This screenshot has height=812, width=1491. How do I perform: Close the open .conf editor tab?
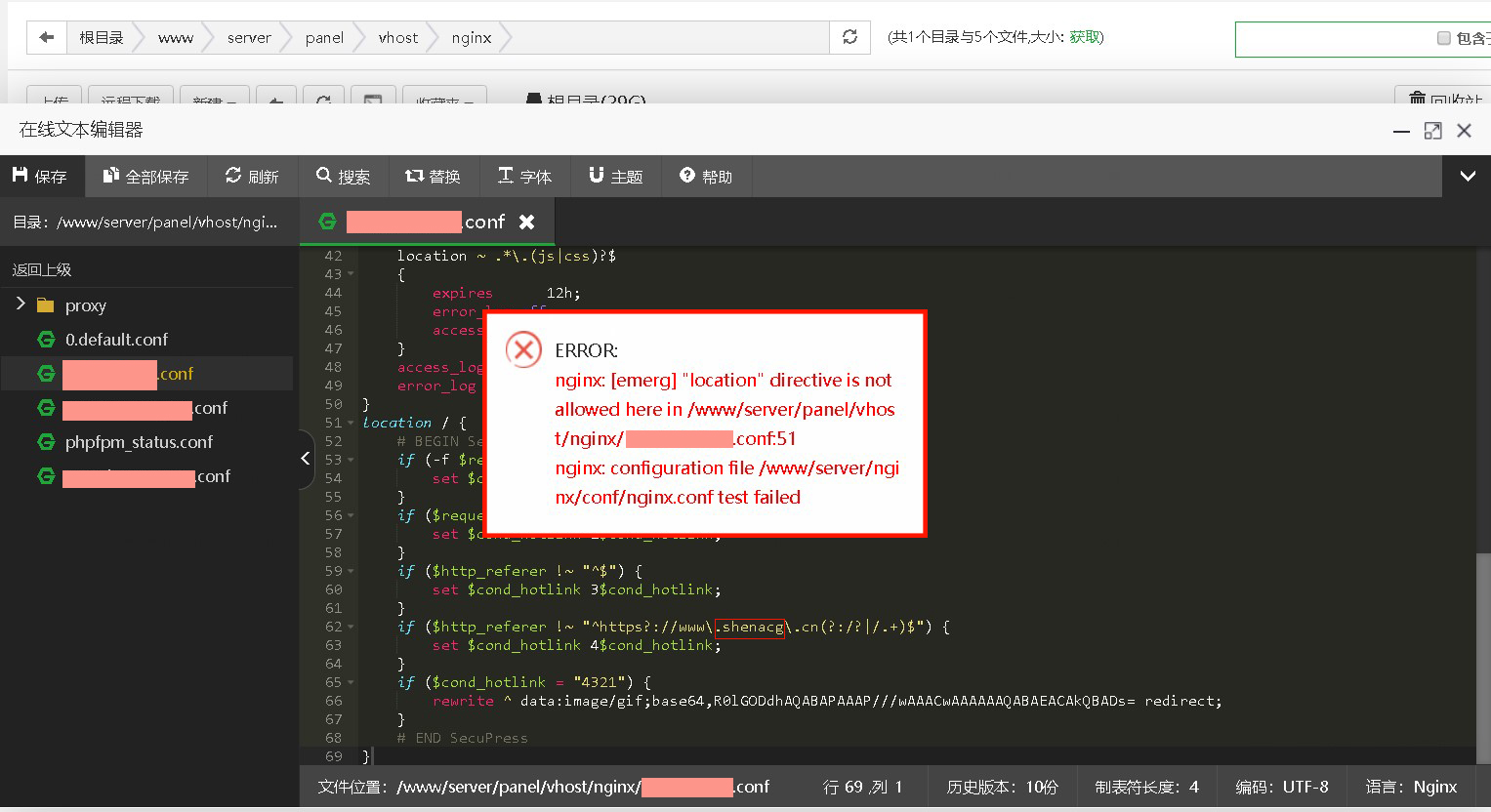(x=527, y=222)
